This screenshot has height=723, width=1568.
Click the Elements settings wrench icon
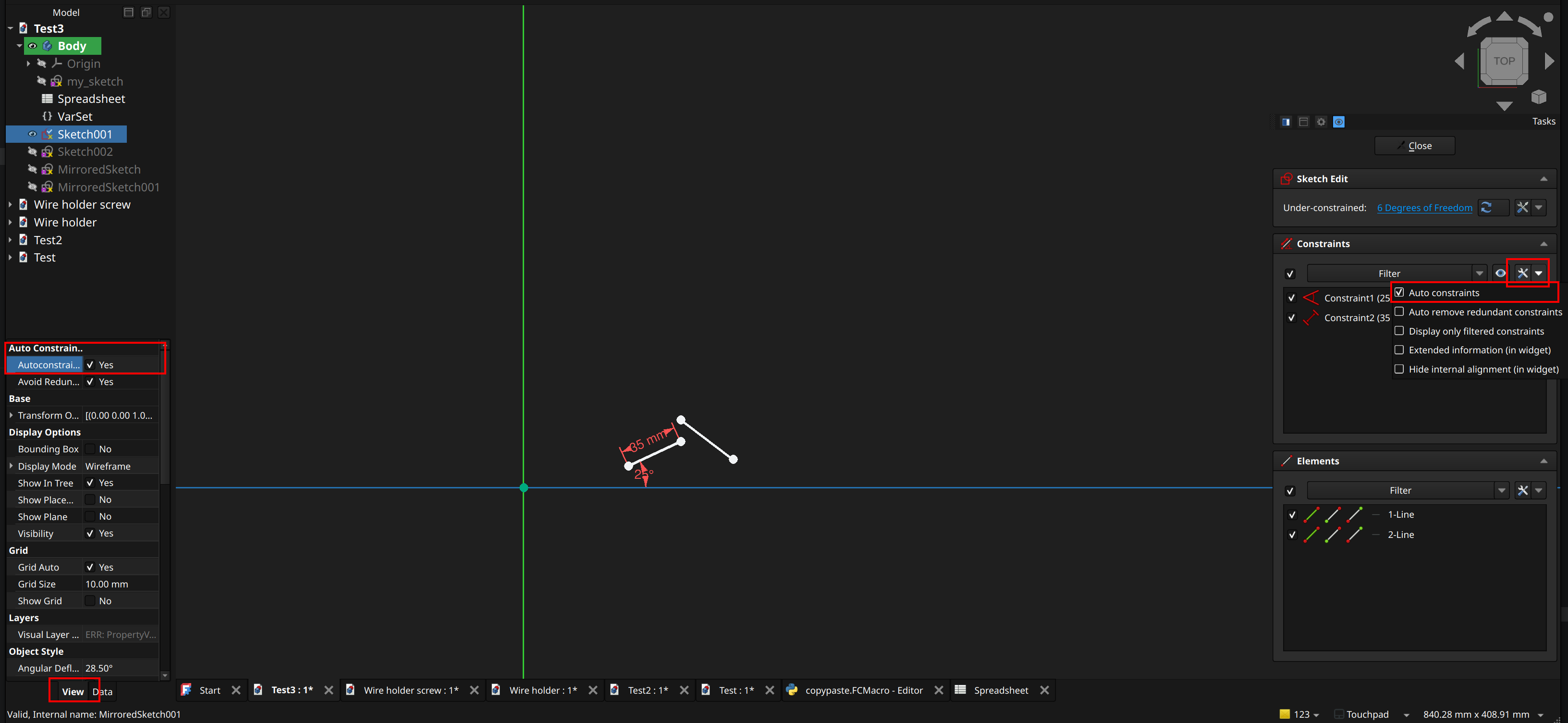[1522, 490]
